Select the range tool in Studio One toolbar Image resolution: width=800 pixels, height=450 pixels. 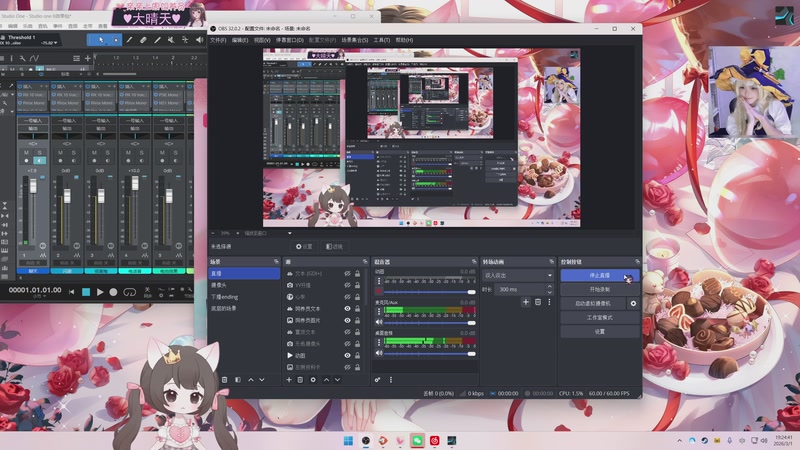pos(115,40)
